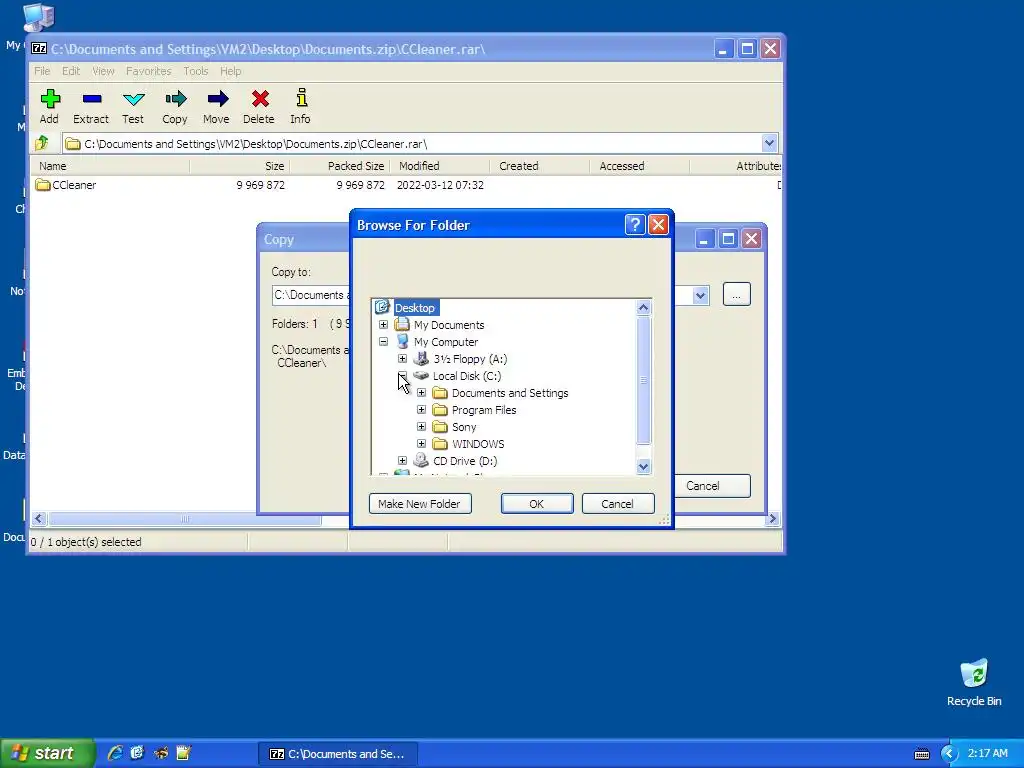Click the Copy toolbar icon
The width and height of the screenshot is (1024, 768).
(x=175, y=99)
